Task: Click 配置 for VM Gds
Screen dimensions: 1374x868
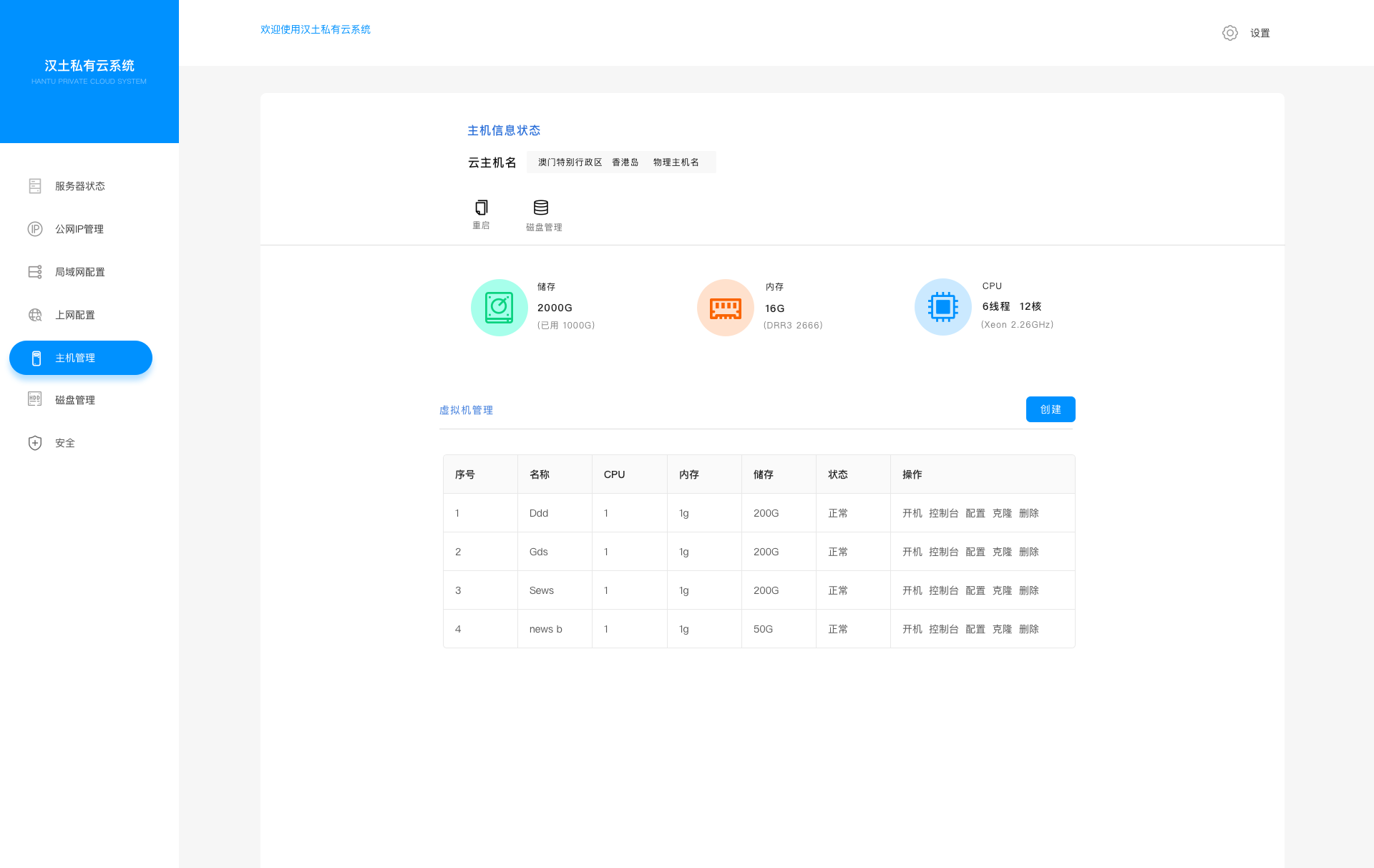Action: coord(975,552)
